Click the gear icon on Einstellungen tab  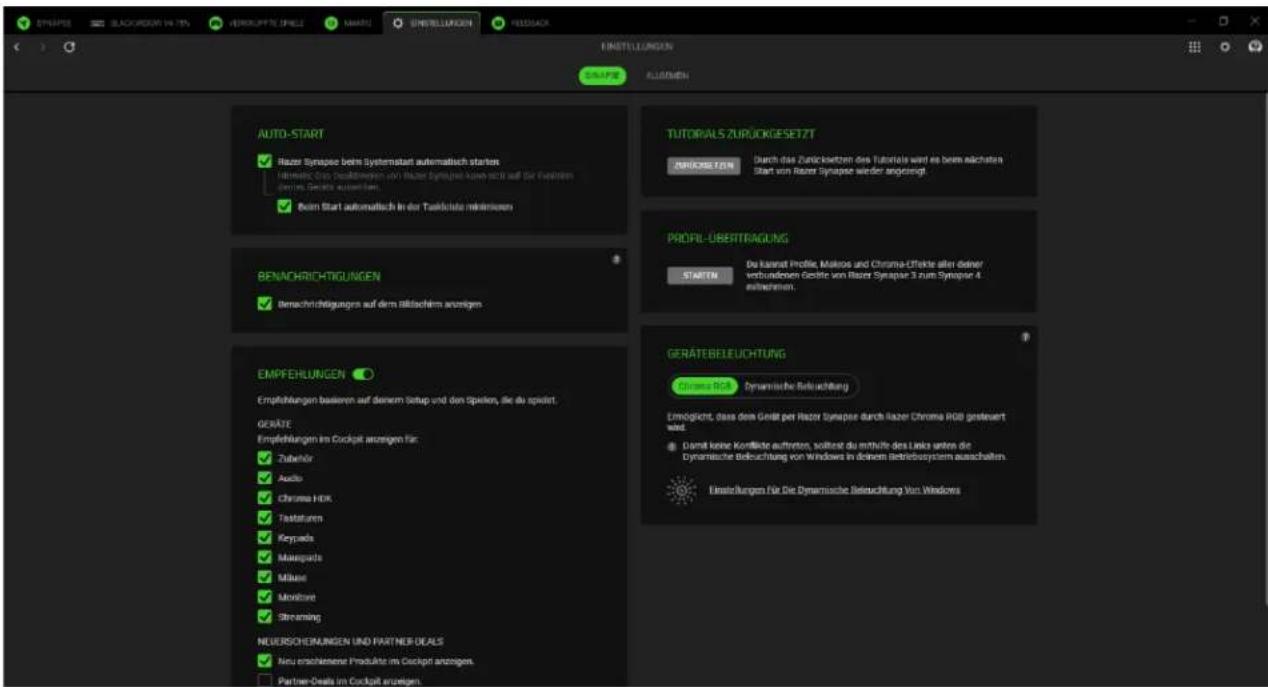(399, 22)
